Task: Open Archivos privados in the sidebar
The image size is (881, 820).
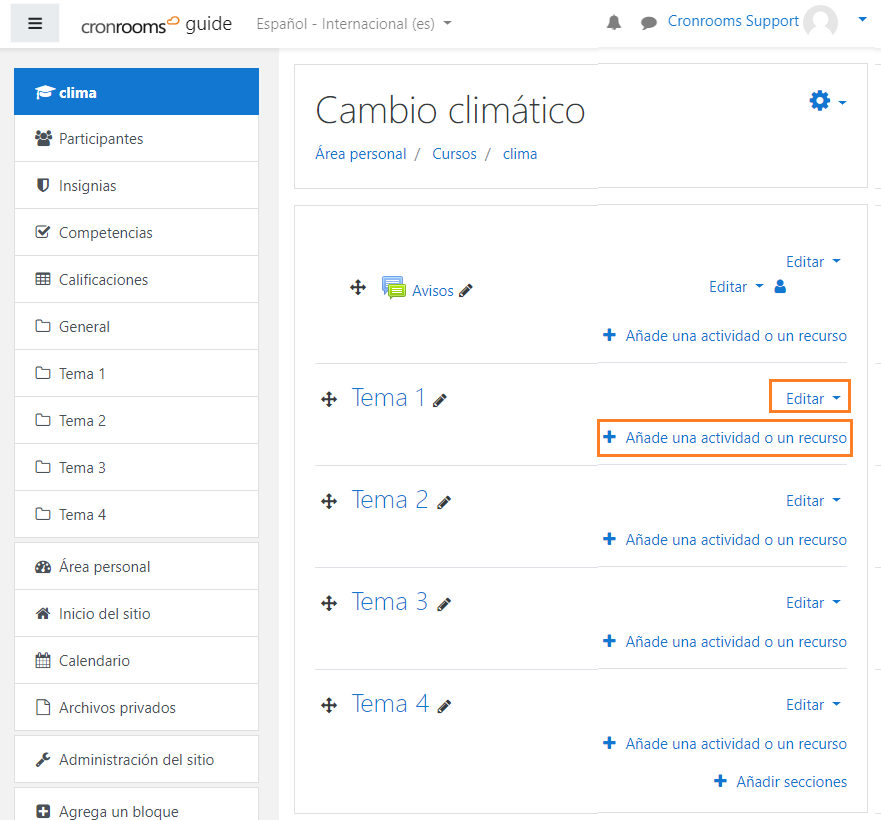Action: click(x=136, y=707)
